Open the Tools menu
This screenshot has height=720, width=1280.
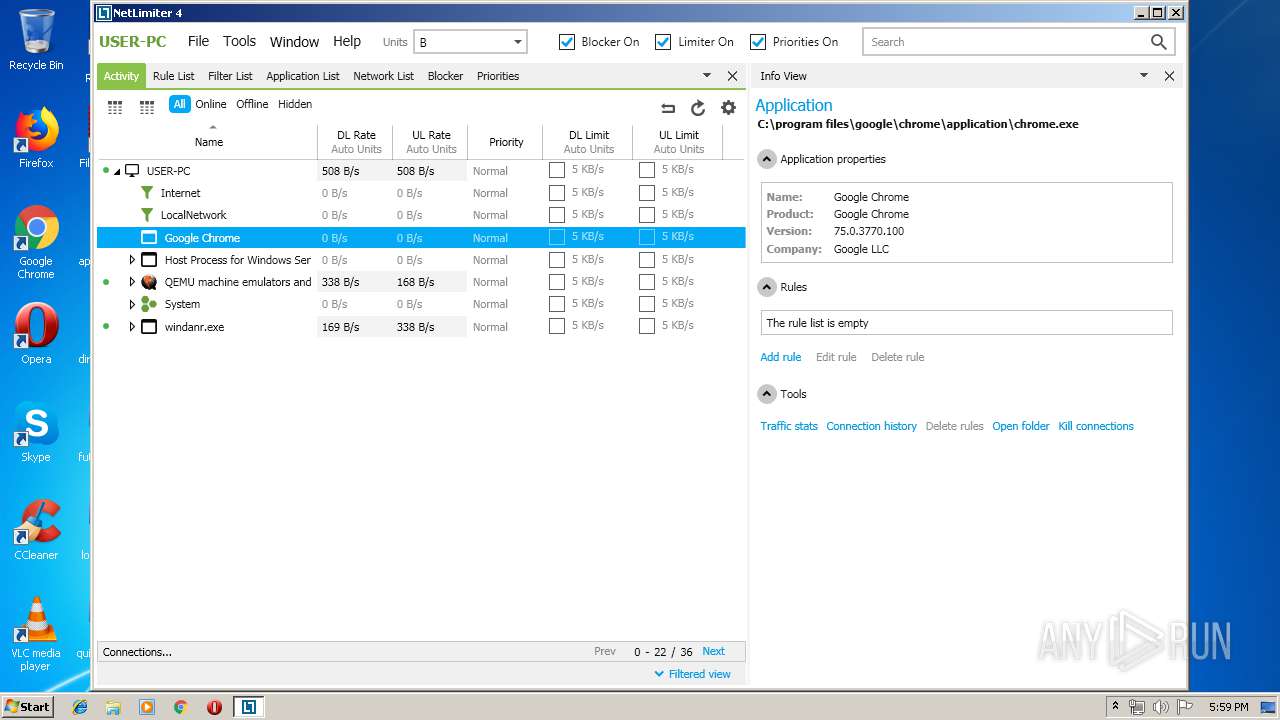[x=239, y=41]
